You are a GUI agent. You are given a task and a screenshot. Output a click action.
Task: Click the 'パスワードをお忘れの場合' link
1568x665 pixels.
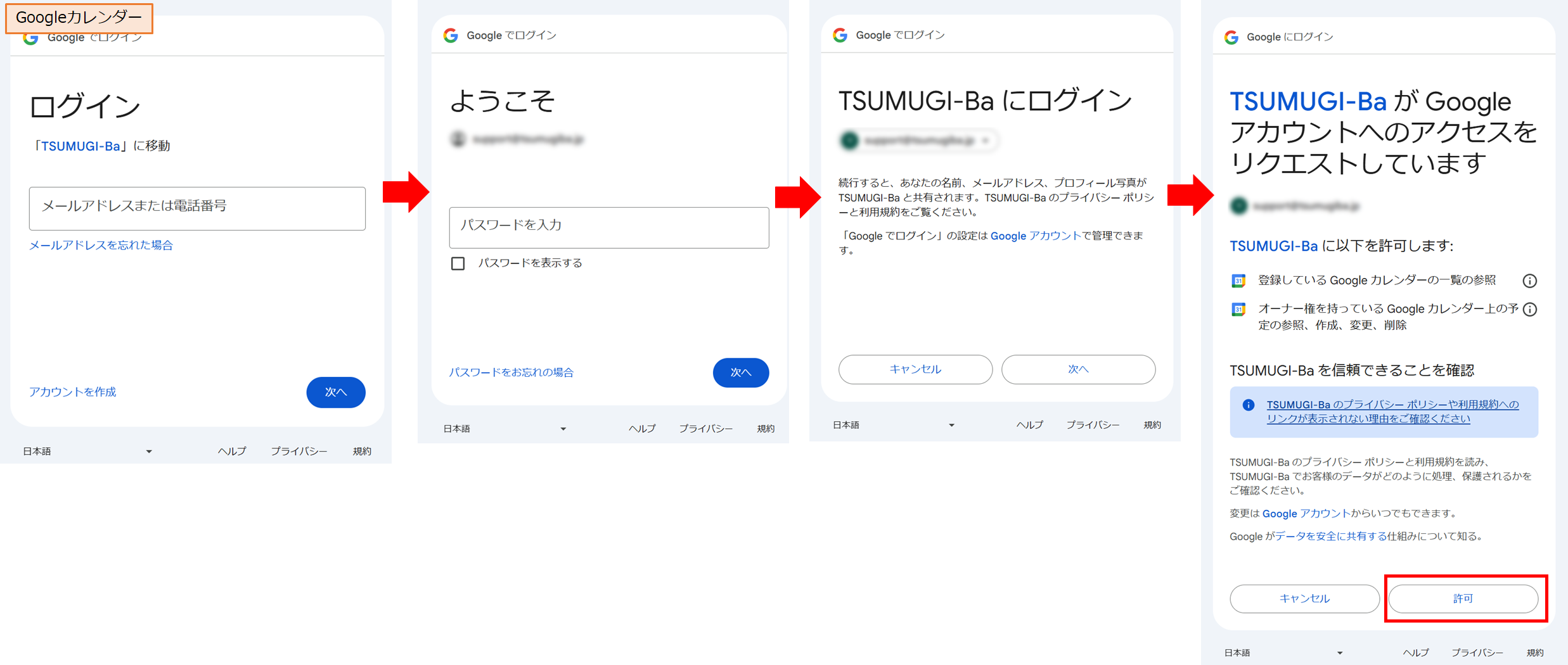511,372
